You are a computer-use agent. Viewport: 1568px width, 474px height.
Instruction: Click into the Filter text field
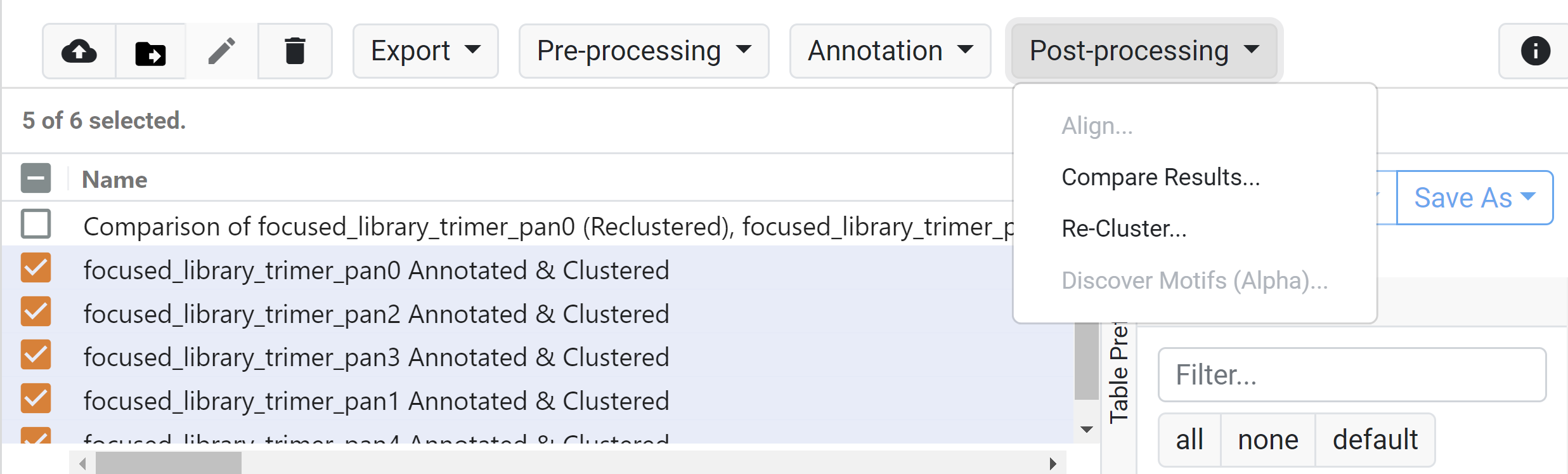(1352, 375)
